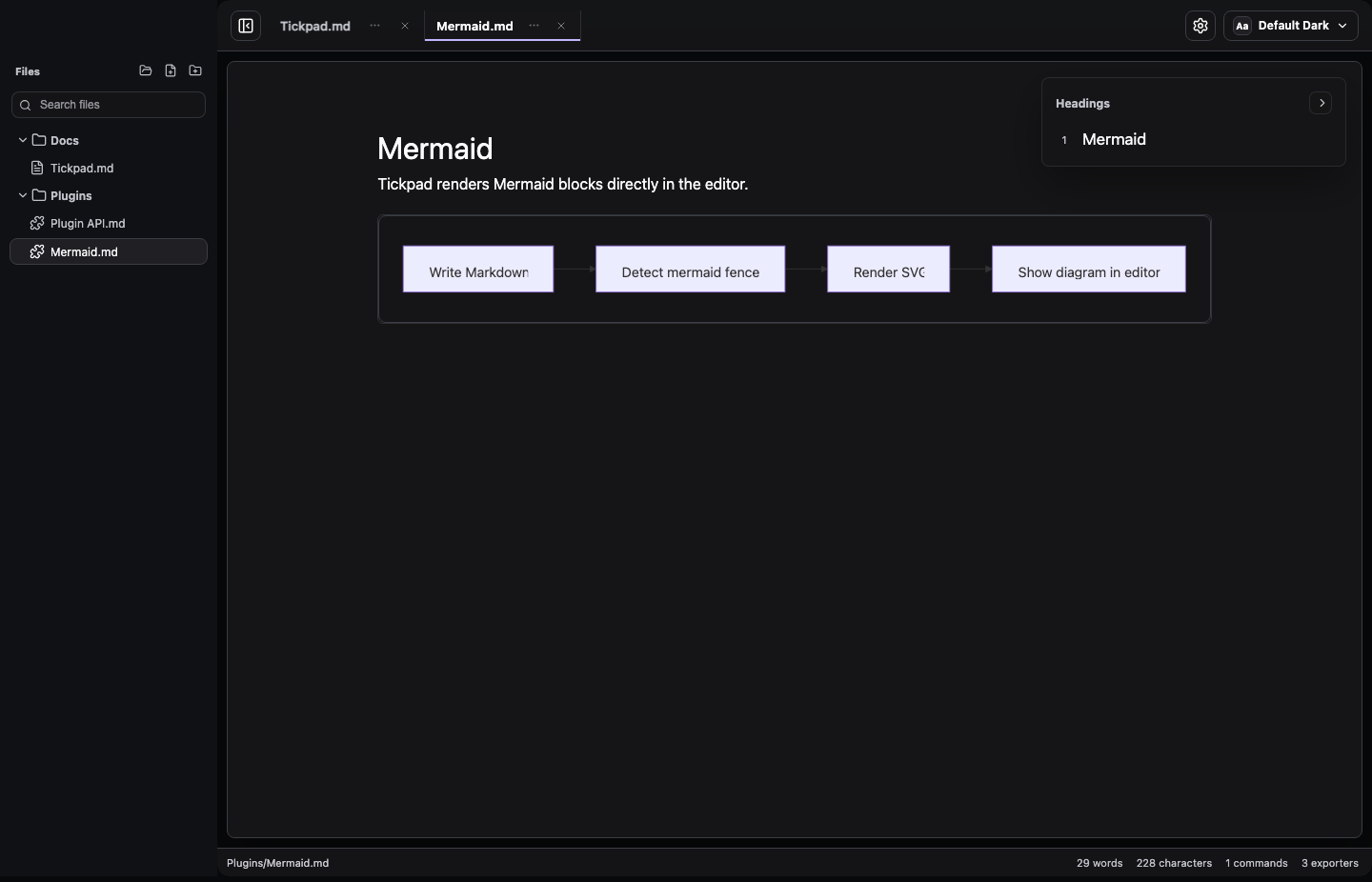Jump to the Mermaid heading in the outline
Viewport: 1372px width, 882px height.
point(1114,139)
